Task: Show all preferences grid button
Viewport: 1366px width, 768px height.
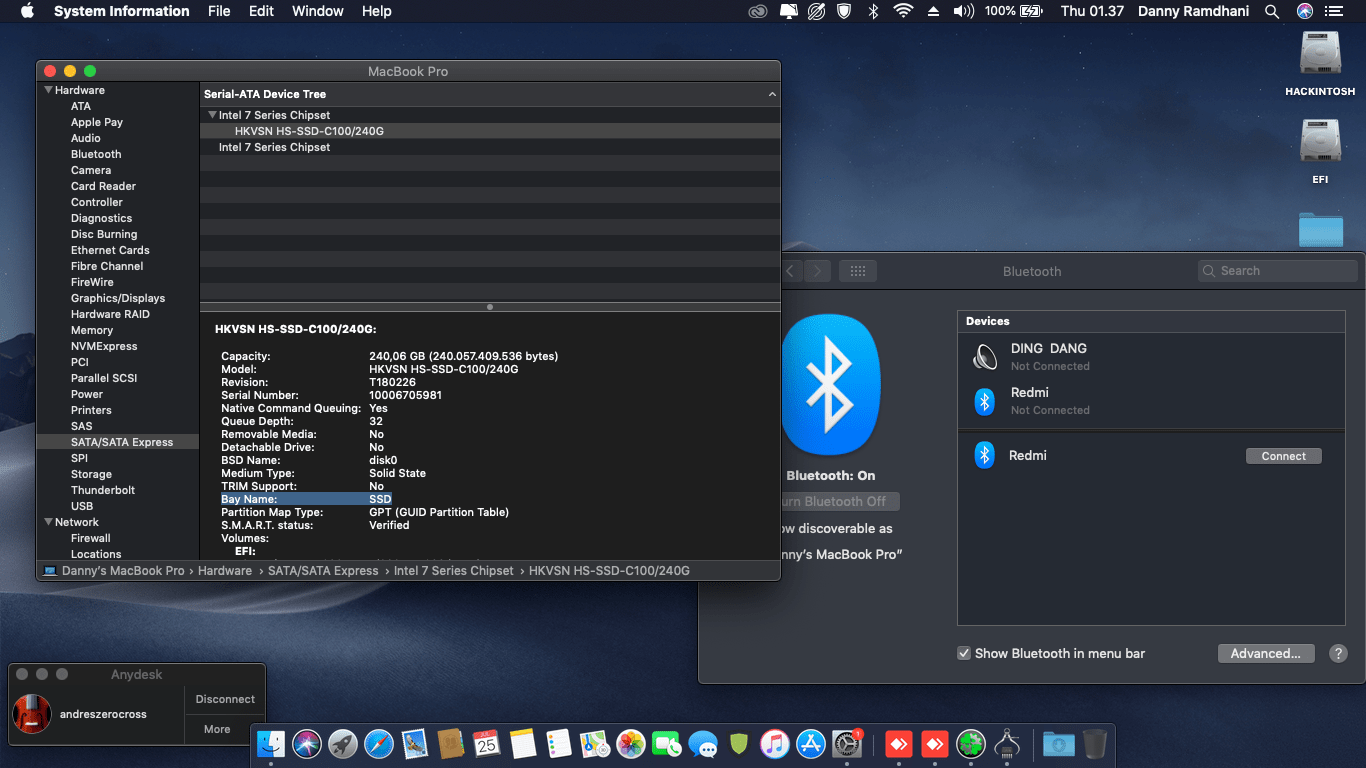Action: 857,271
